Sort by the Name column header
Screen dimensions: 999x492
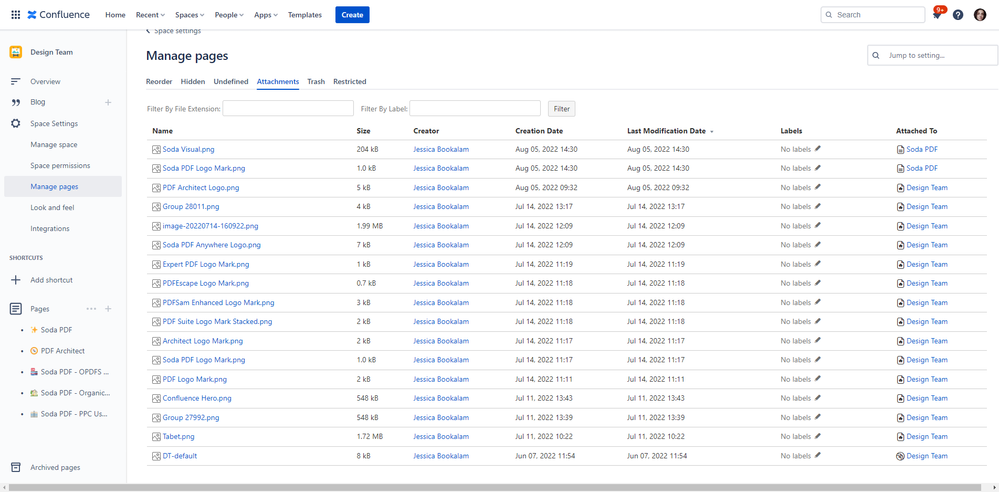(x=162, y=131)
